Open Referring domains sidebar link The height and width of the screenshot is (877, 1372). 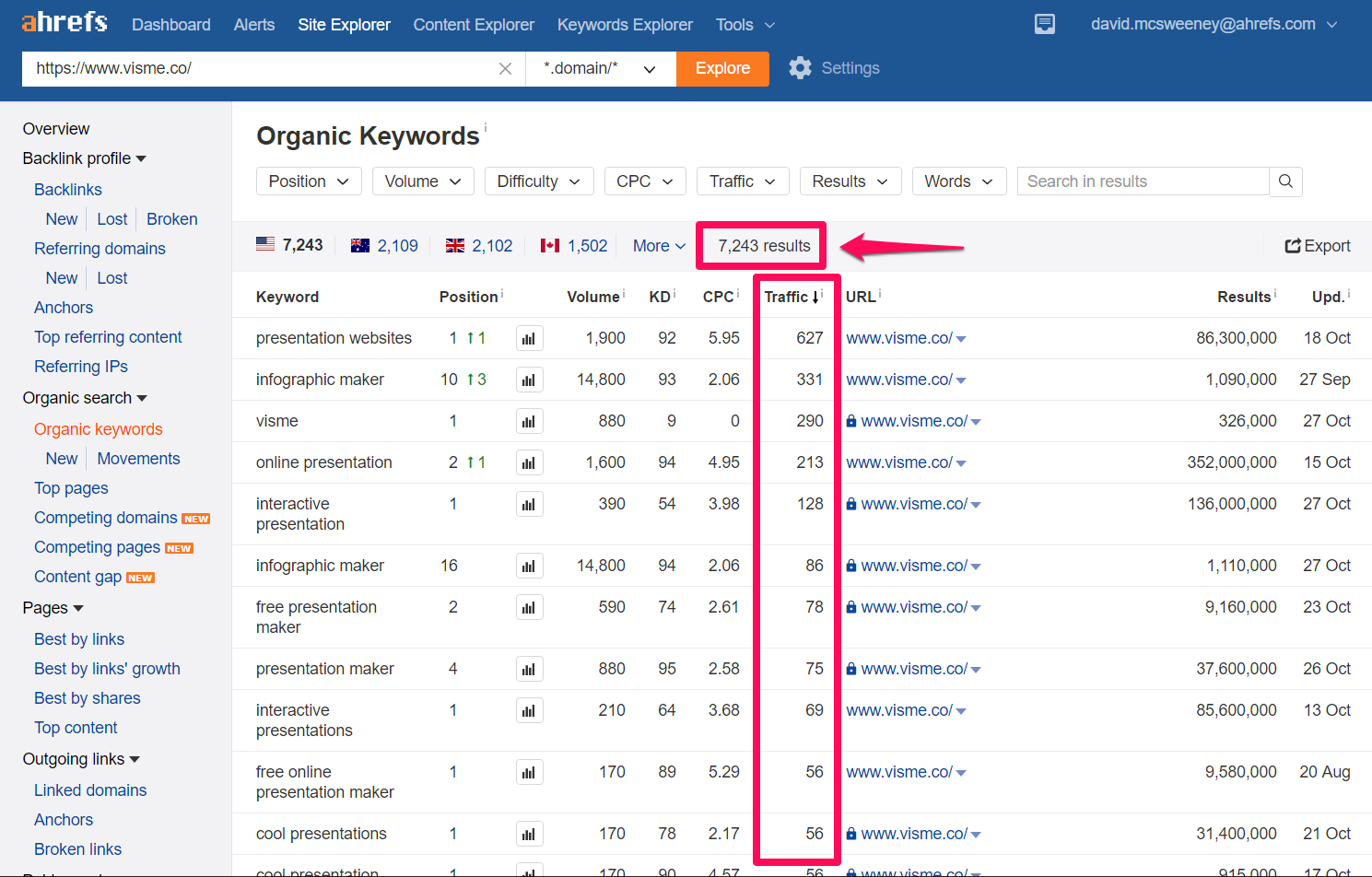(x=100, y=249)
